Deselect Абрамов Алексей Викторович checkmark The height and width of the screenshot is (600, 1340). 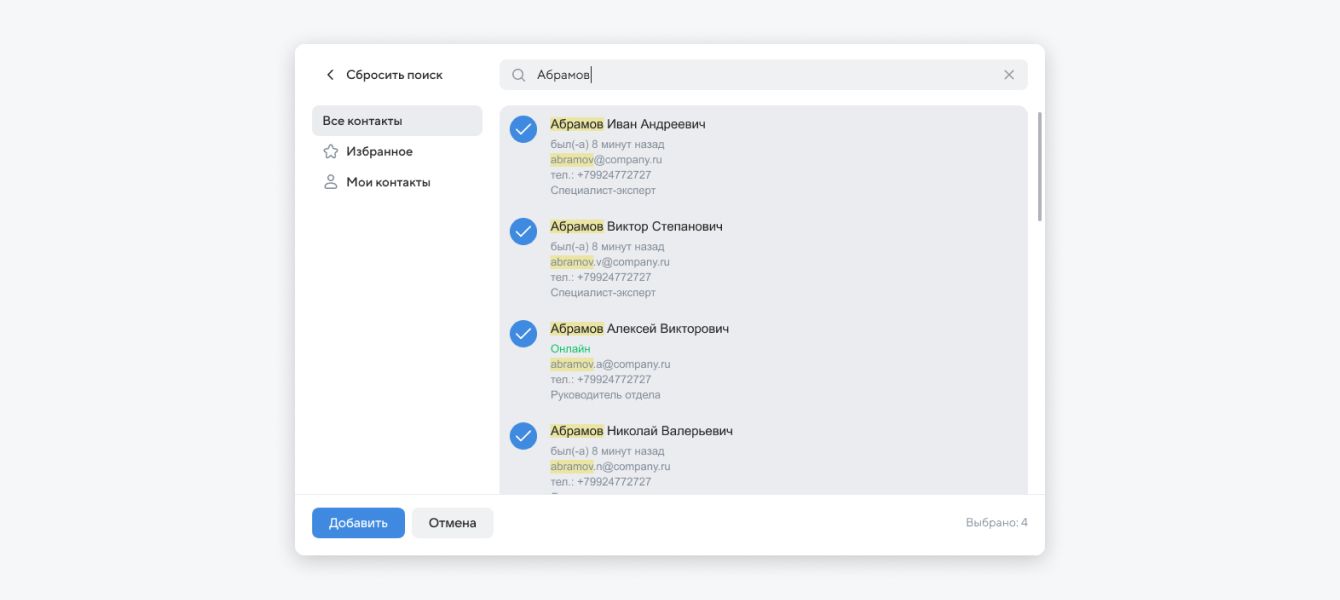tap(523, 333)
